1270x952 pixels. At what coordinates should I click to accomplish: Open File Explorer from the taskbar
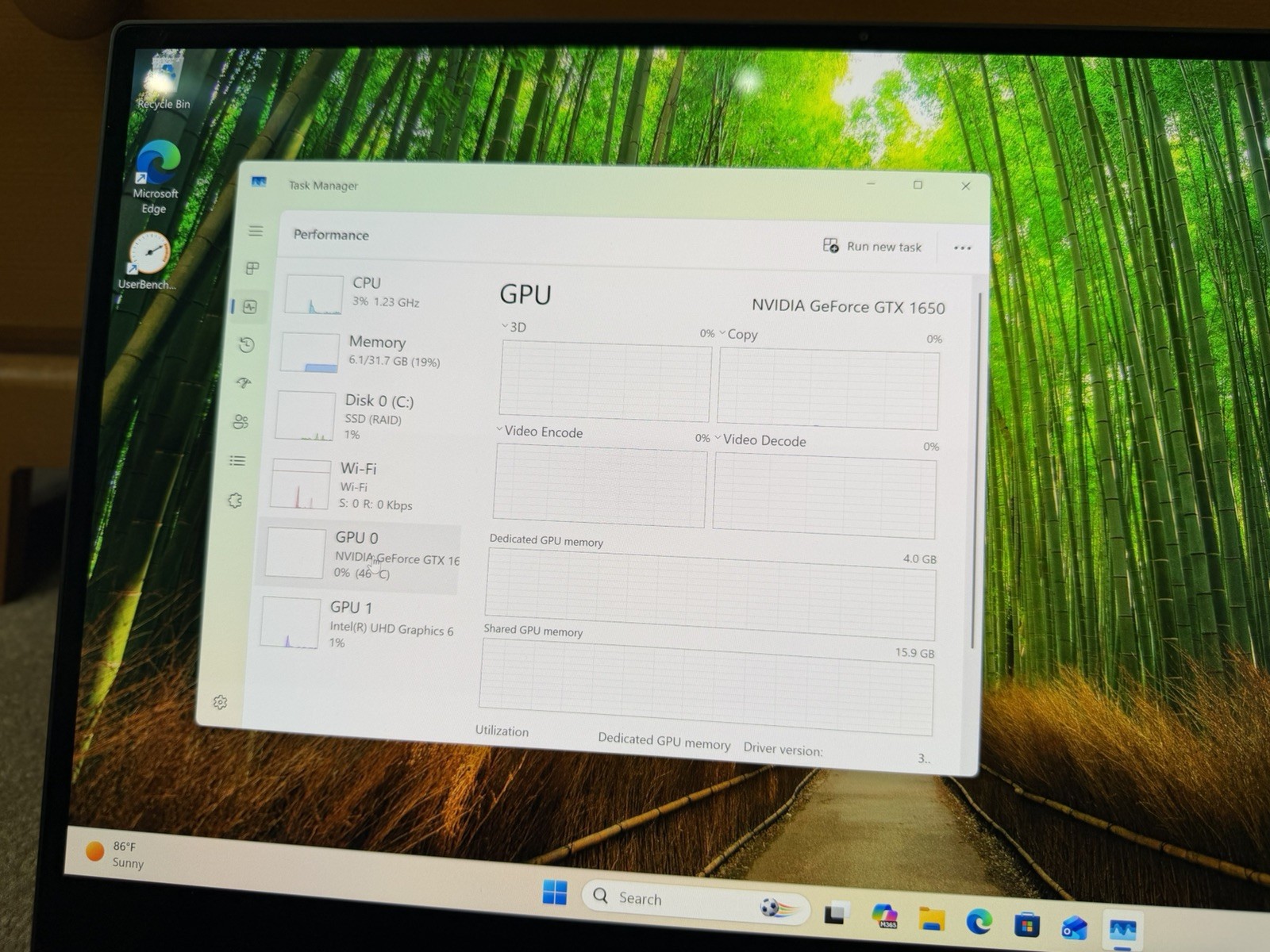pos(932,919)
